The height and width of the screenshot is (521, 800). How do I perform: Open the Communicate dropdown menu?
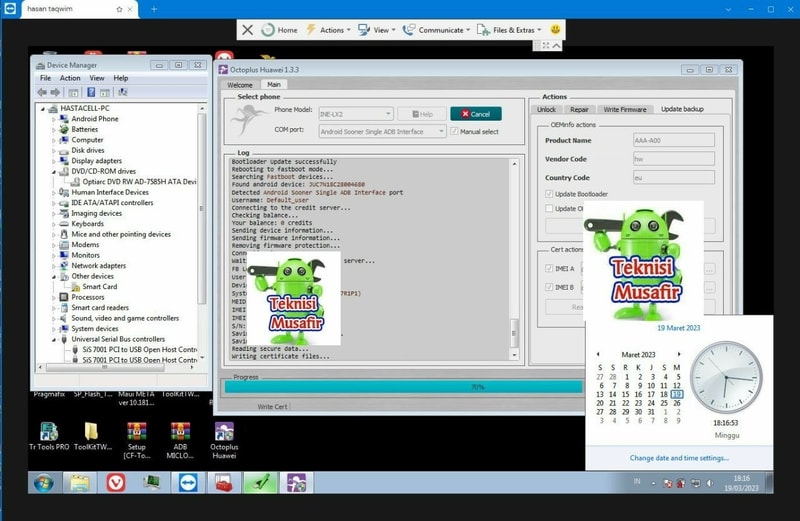(x=436, y=30)
